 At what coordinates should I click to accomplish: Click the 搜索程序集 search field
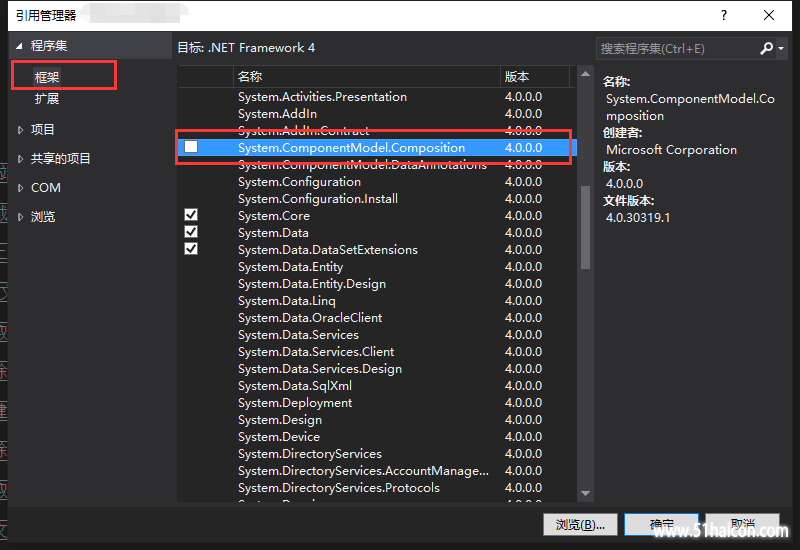coord(677,48)
